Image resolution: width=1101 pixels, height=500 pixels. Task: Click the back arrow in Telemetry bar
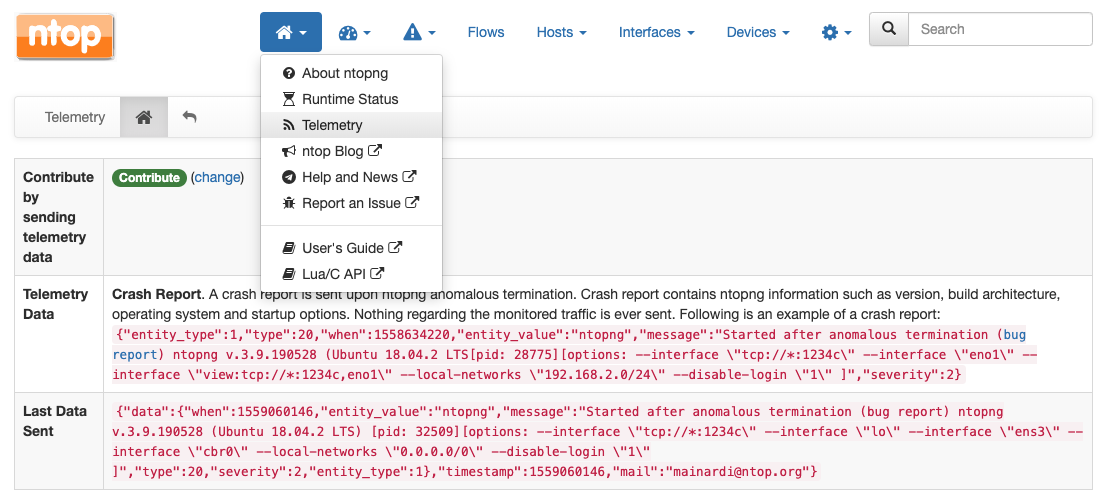[190, 117]
